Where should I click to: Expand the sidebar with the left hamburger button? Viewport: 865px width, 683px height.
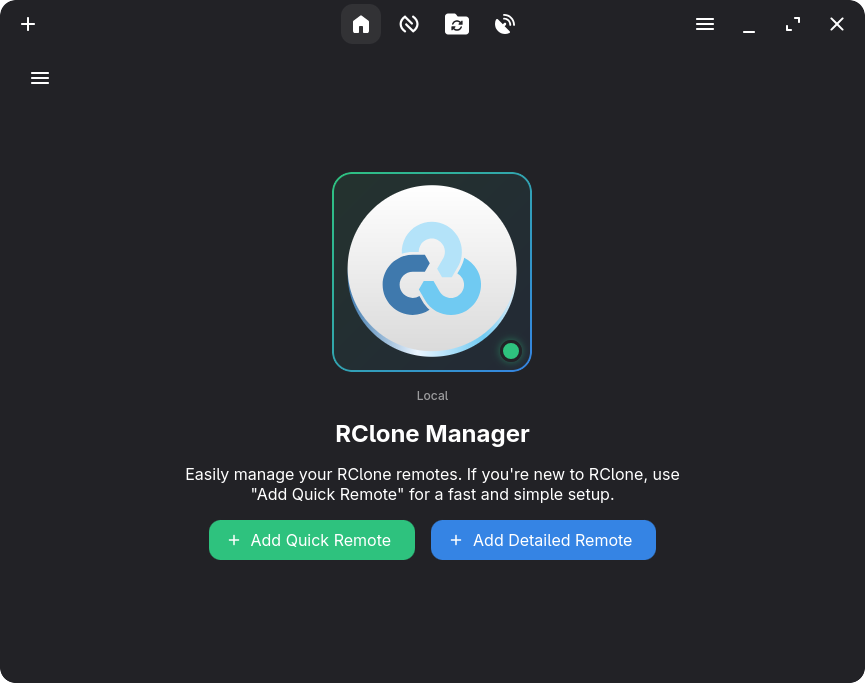[40, 78]
